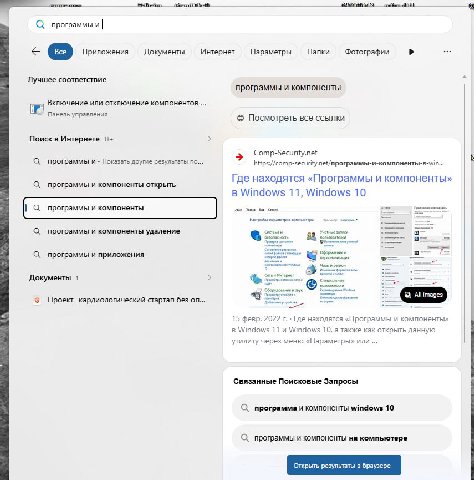The height and width of the screenshot is (480, 474).
Task: Select the 'Фотографии' filter tab
Action: click(x=367, y=52)
